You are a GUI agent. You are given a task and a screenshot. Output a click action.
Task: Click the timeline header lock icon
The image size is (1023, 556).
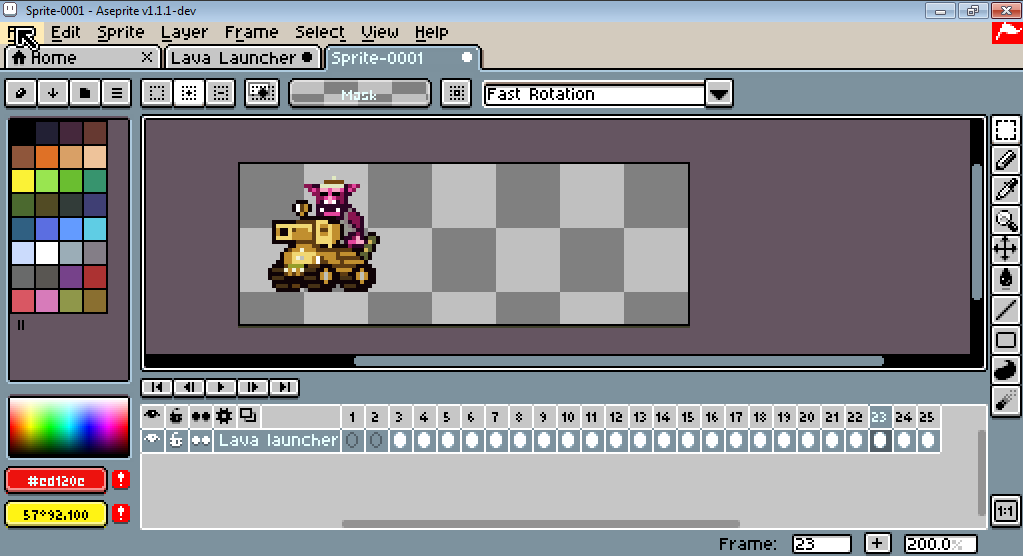pyautogui.click(x=176, y=416)
